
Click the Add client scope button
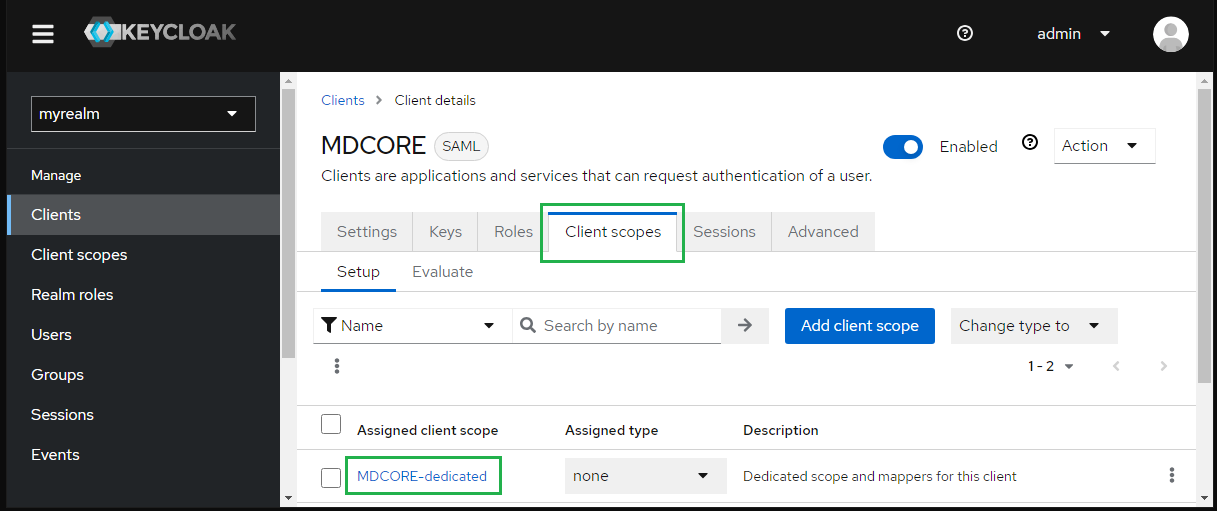[x=860, y=326]
